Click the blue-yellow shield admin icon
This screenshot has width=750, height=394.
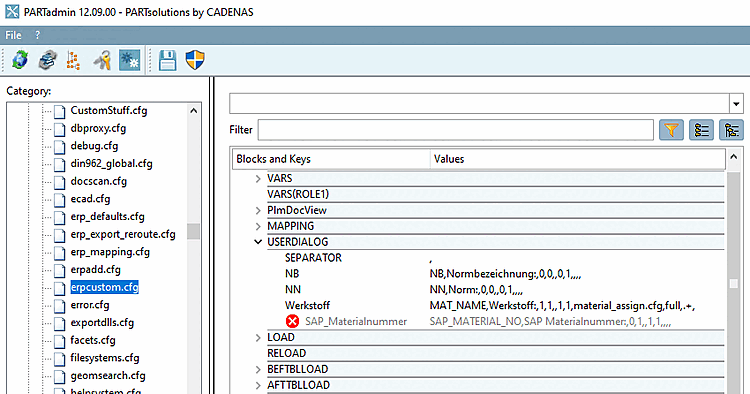(195, 60)
